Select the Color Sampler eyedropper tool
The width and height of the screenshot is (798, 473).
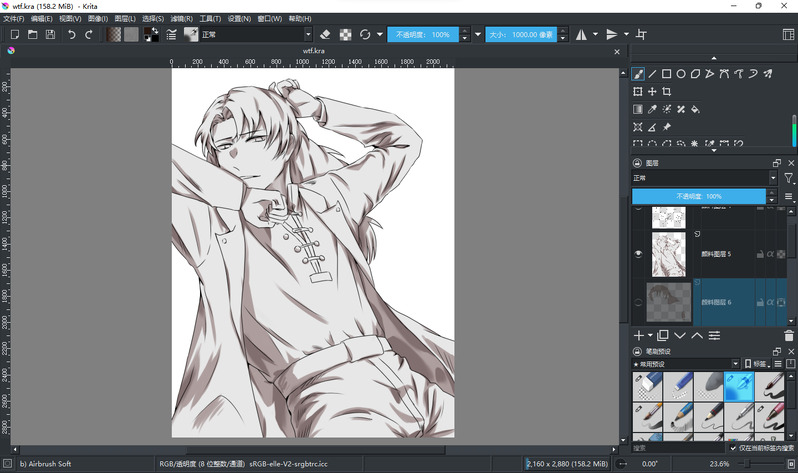(652, 109)
